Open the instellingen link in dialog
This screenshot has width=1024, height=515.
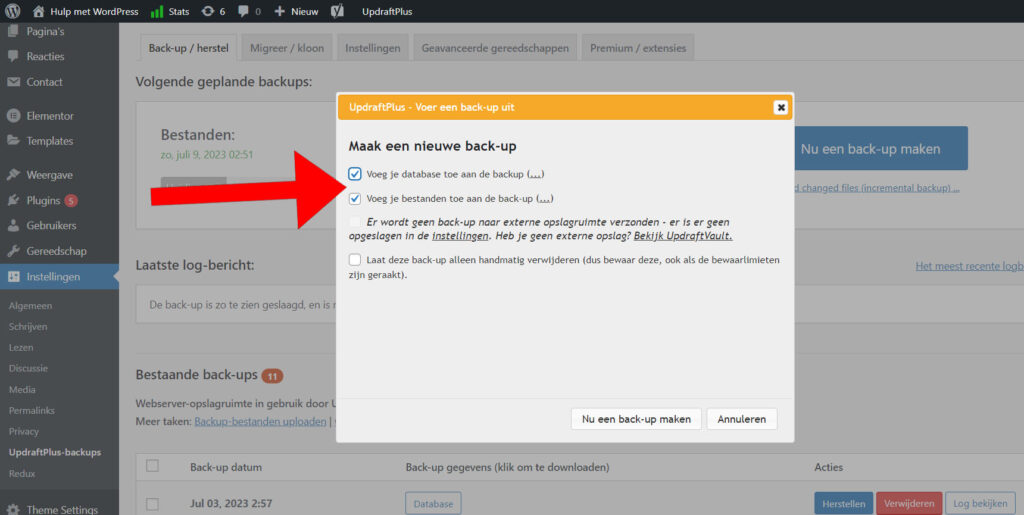pyautogui.click(x=460, y=235)
